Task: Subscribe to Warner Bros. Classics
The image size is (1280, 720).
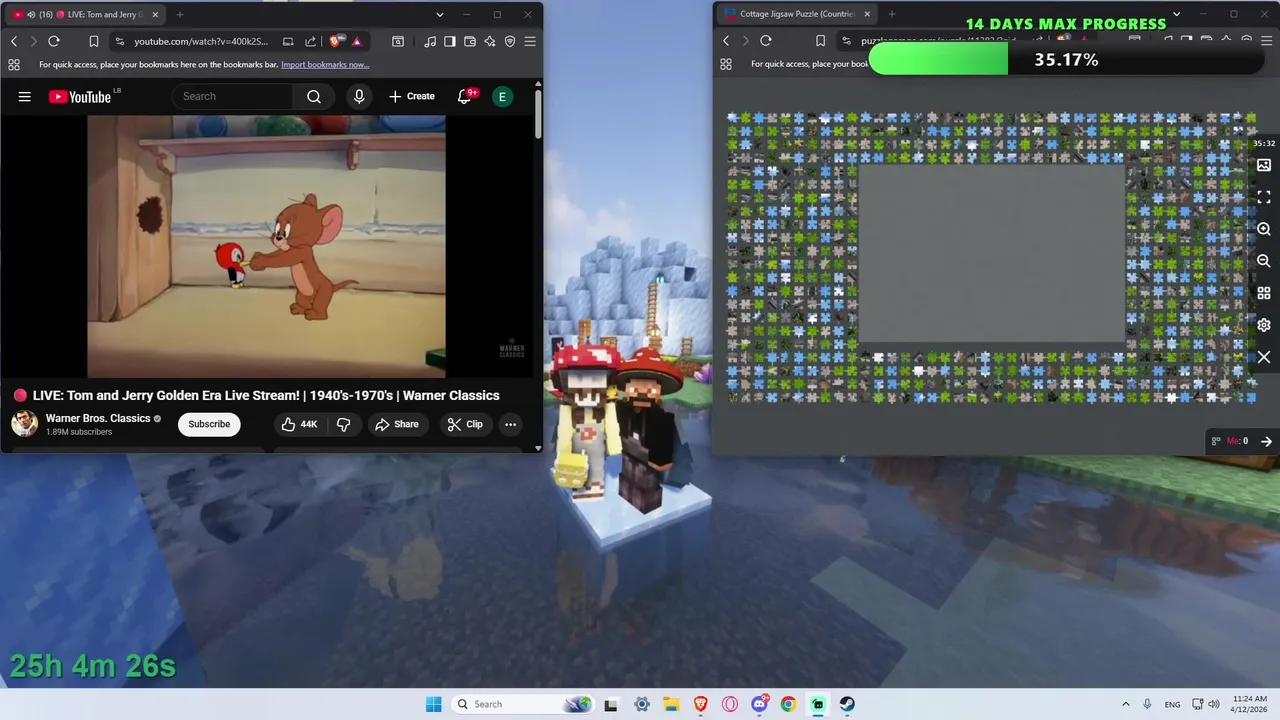Action: [209, 424]
